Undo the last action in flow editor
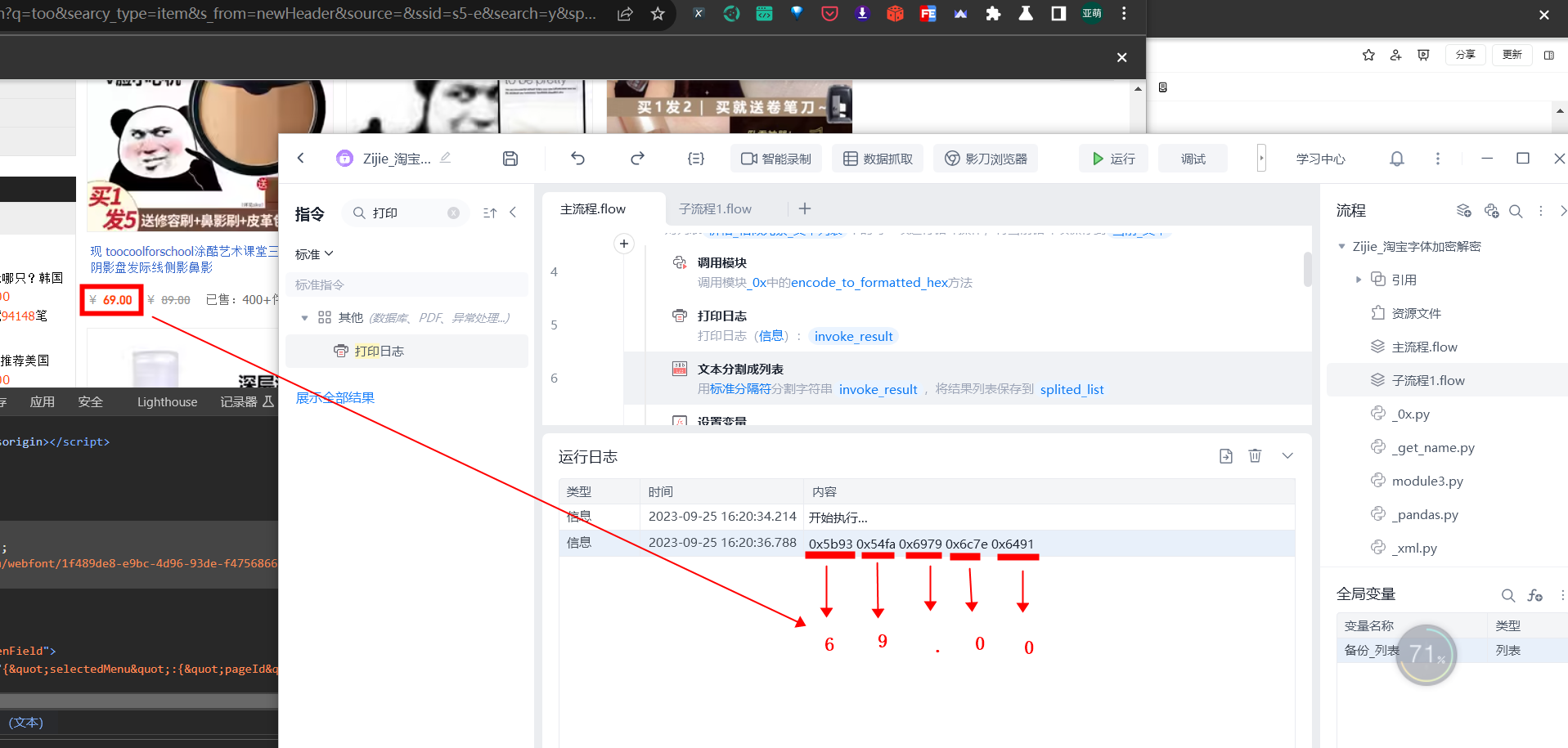The height and width of the screenshot is (748, 1568). point(577,159)
